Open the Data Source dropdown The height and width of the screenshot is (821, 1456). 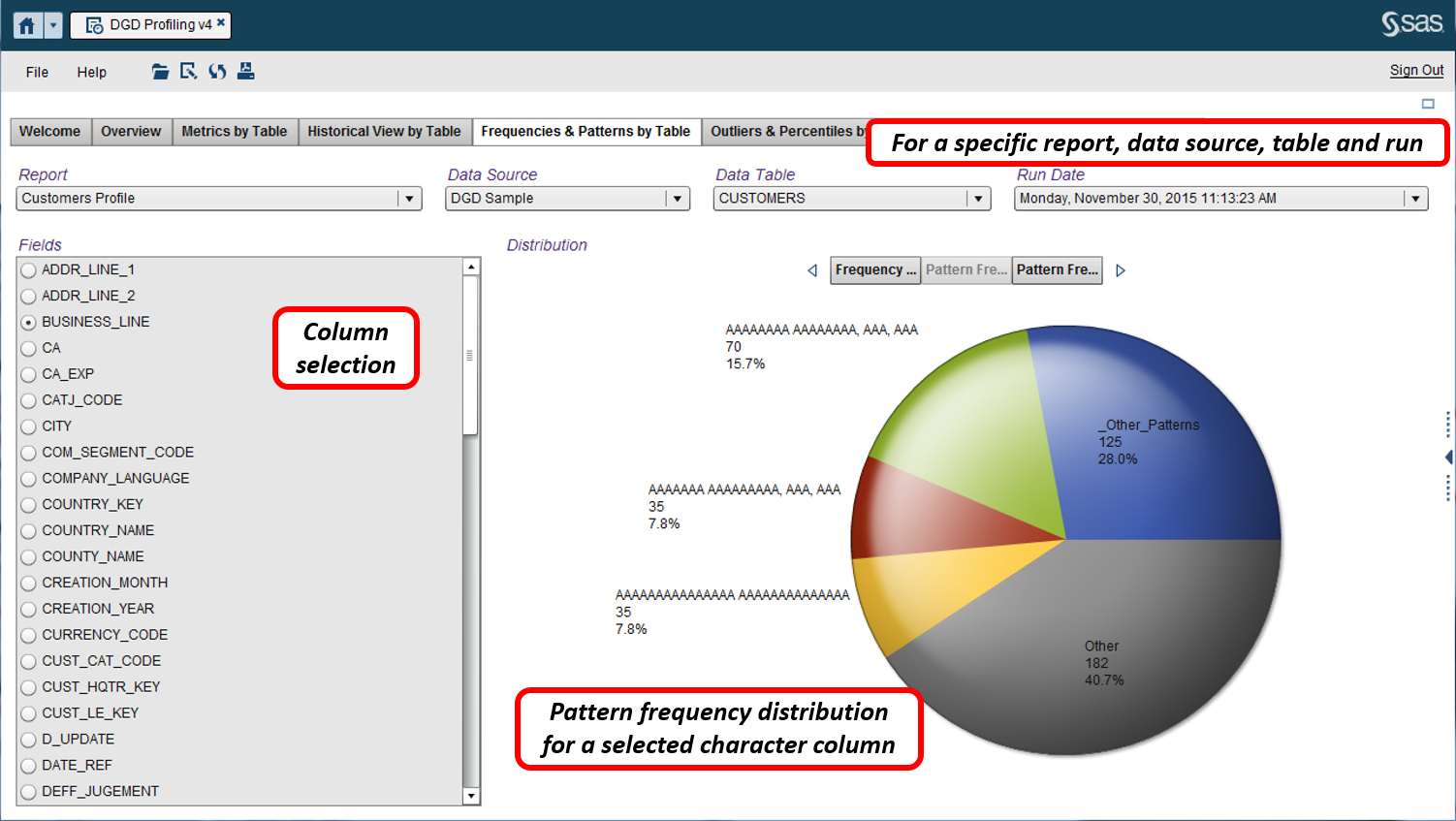677,198
